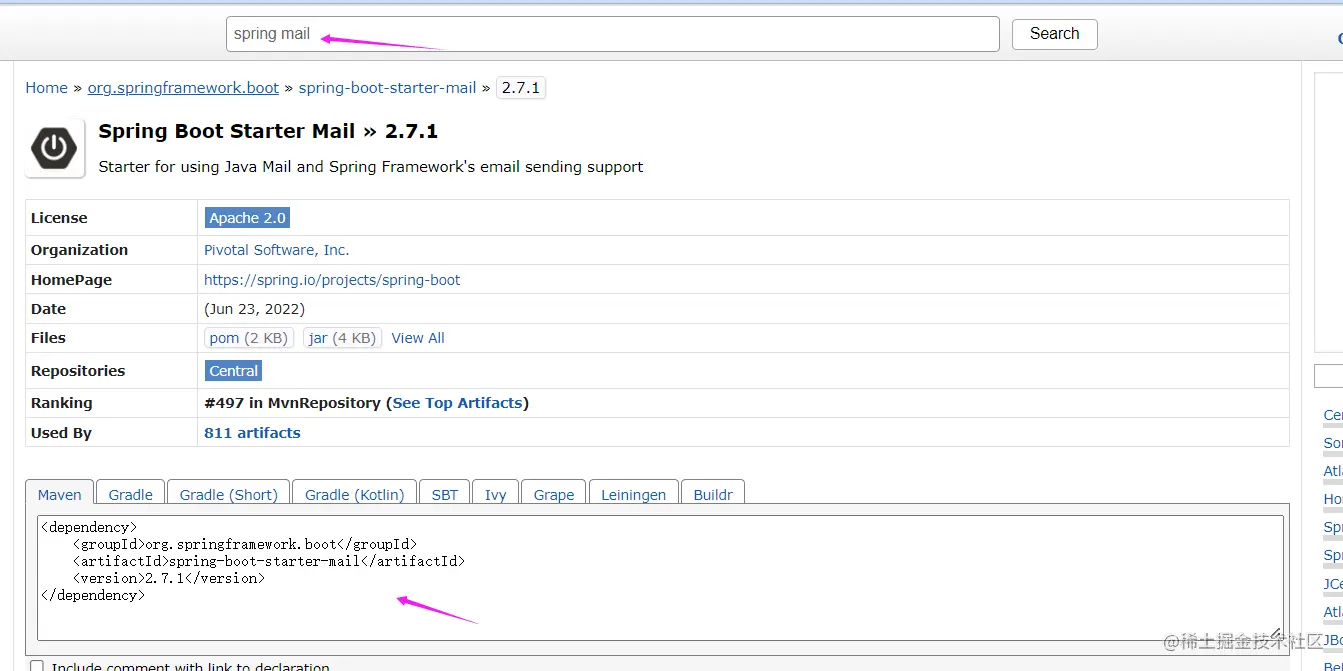Click the "Spring Boot Starter Mail » 2.7.1" heading
Viewport: 1343px width, 671px height.
click(x=268, y=131)
